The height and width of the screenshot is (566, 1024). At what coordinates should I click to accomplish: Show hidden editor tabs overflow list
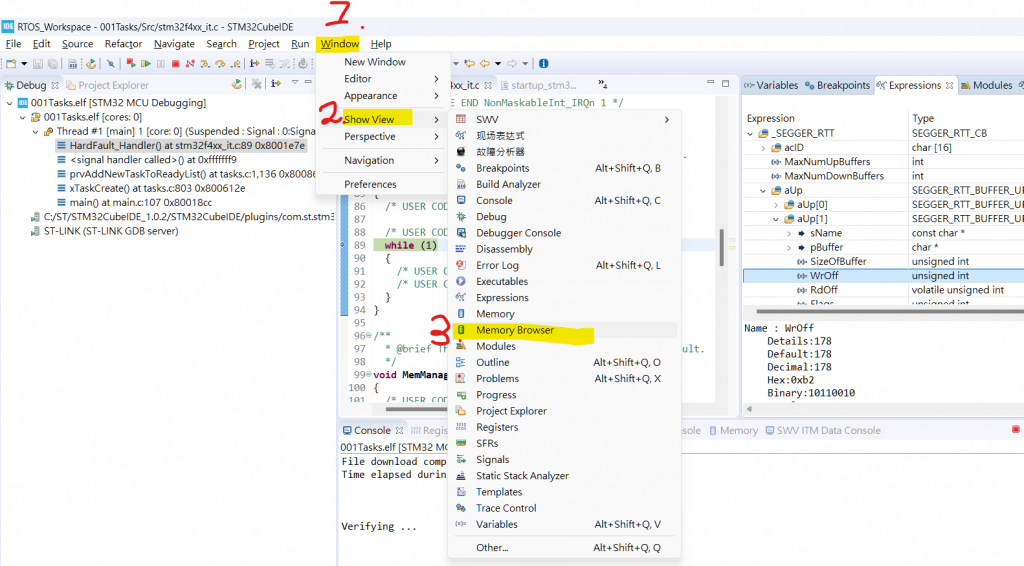tap(603, 84)
